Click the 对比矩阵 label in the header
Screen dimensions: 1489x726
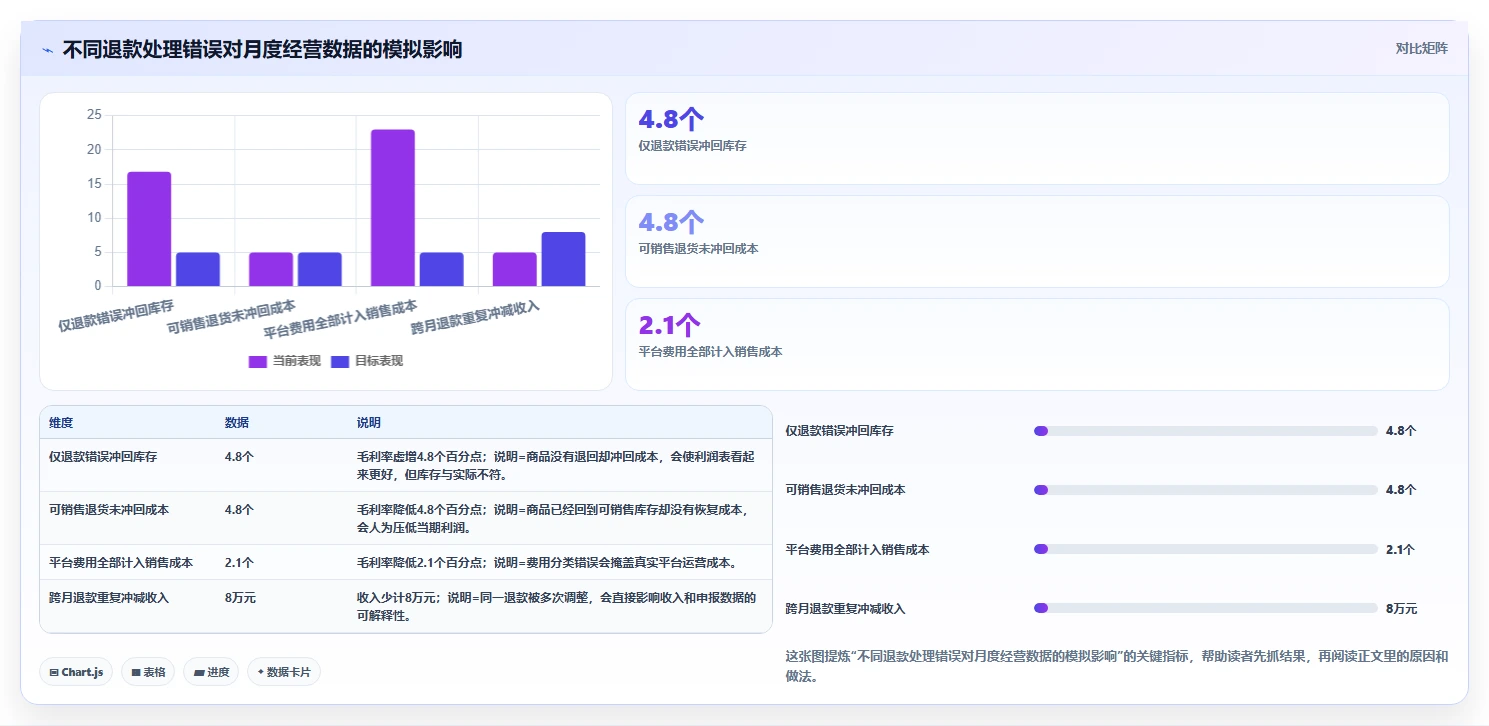(x=1422, y=48)
